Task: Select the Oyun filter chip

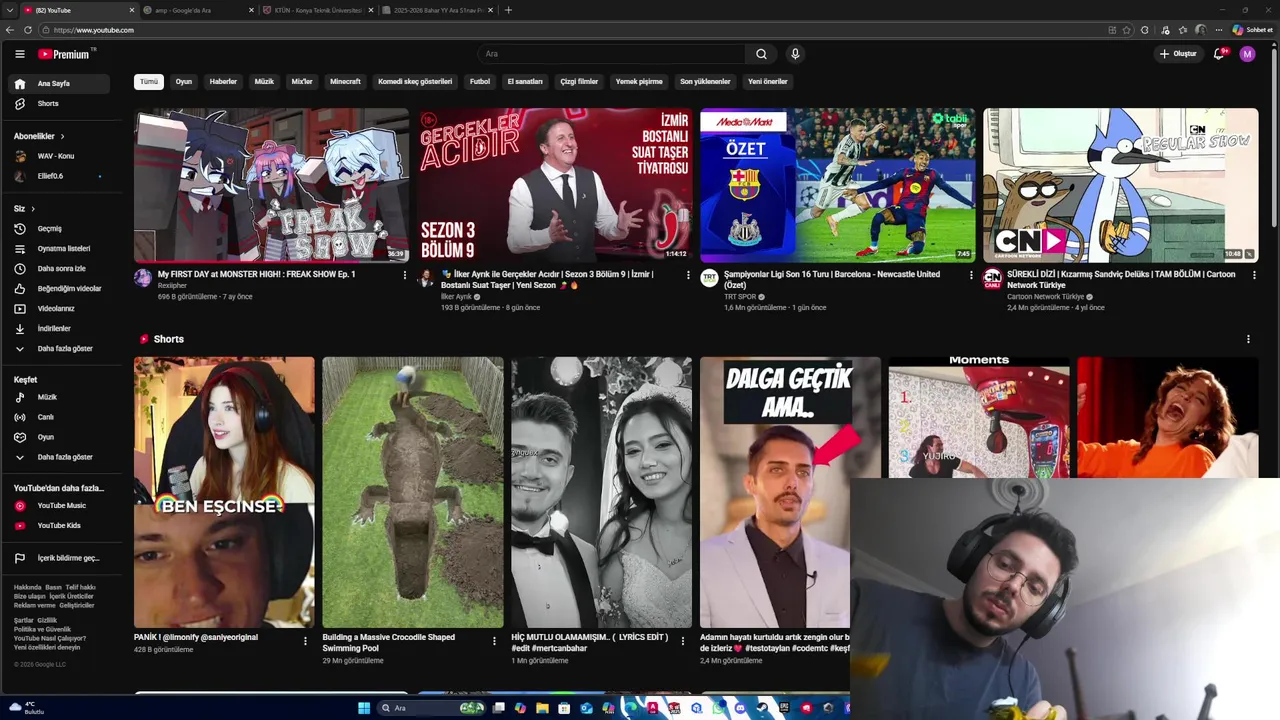Action: [184, 82]
